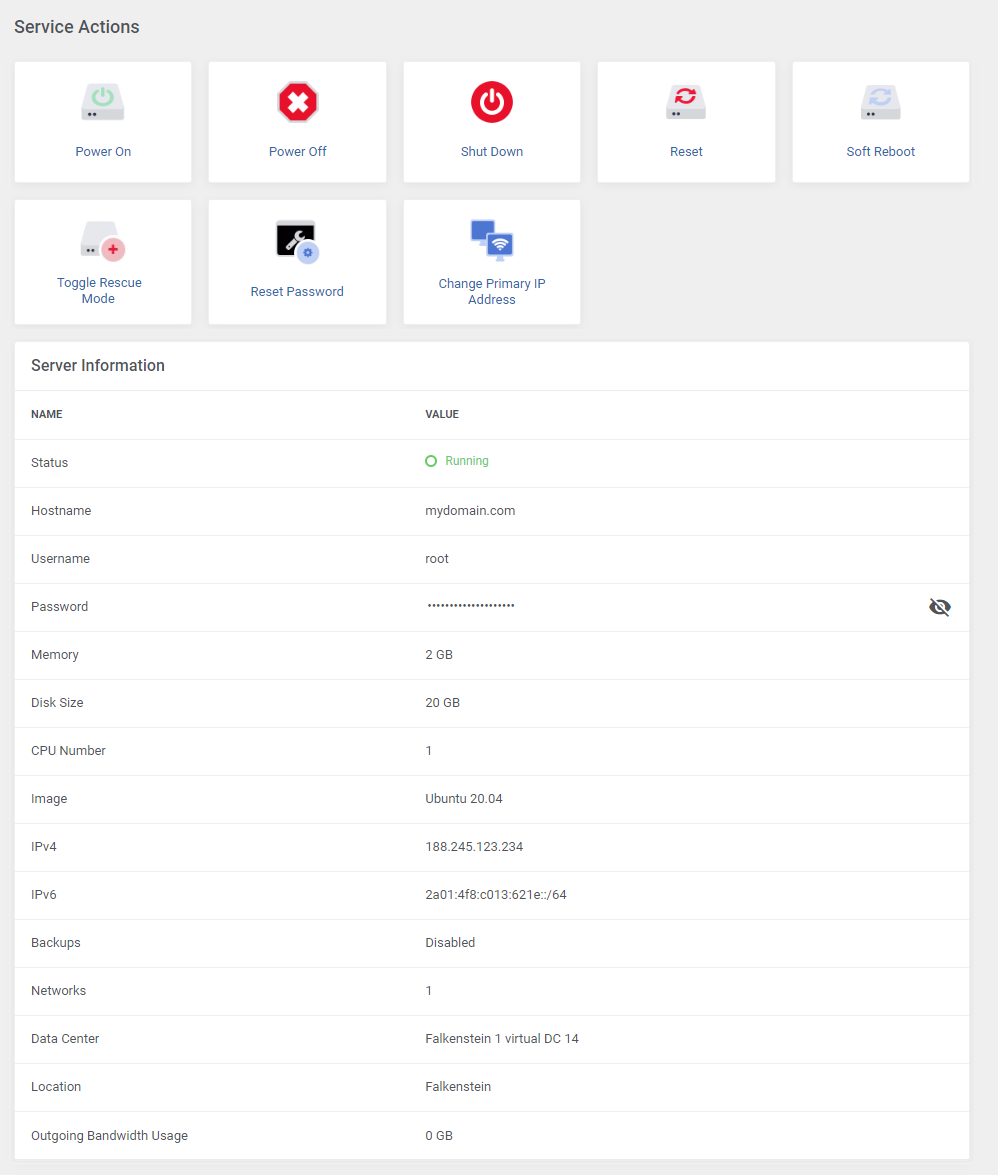The height and width of the screenshot is (1175, 998).
Task: Select the IPv6 address 2a01:4f8:c013:621e::/64
Action: pyautogui.click(x=495, y=894)
